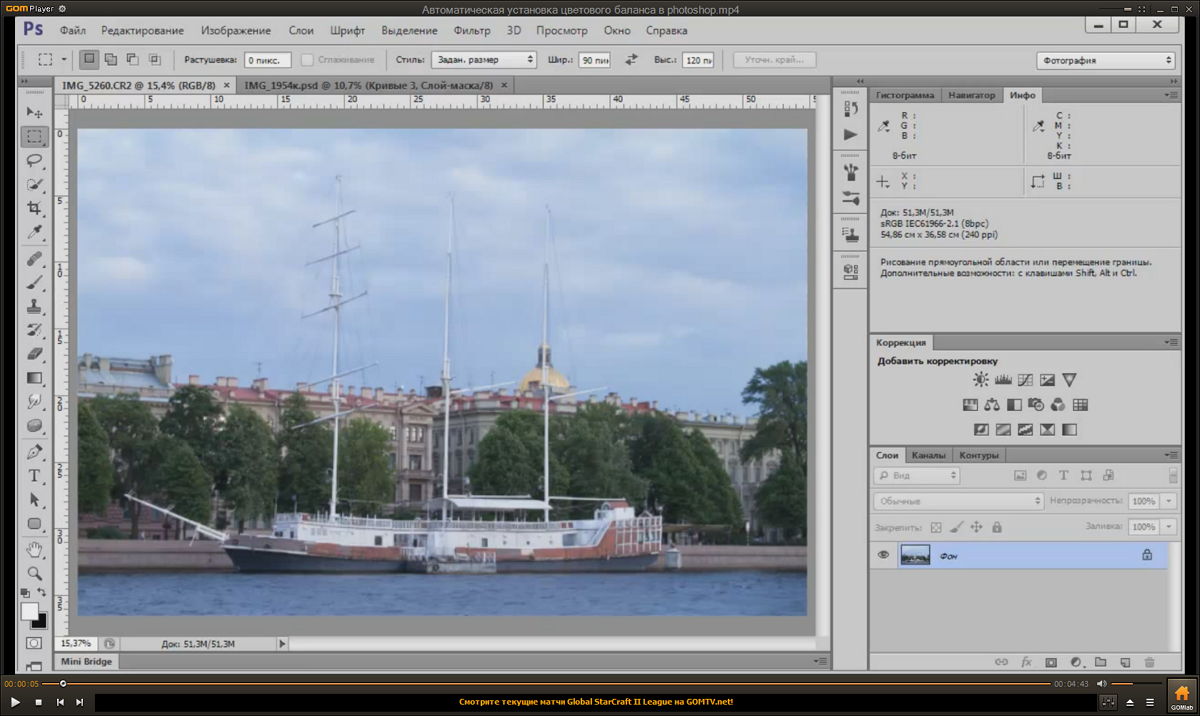Add a Curves adjustment layer
1200x716 pixels.
(1025, 380)
